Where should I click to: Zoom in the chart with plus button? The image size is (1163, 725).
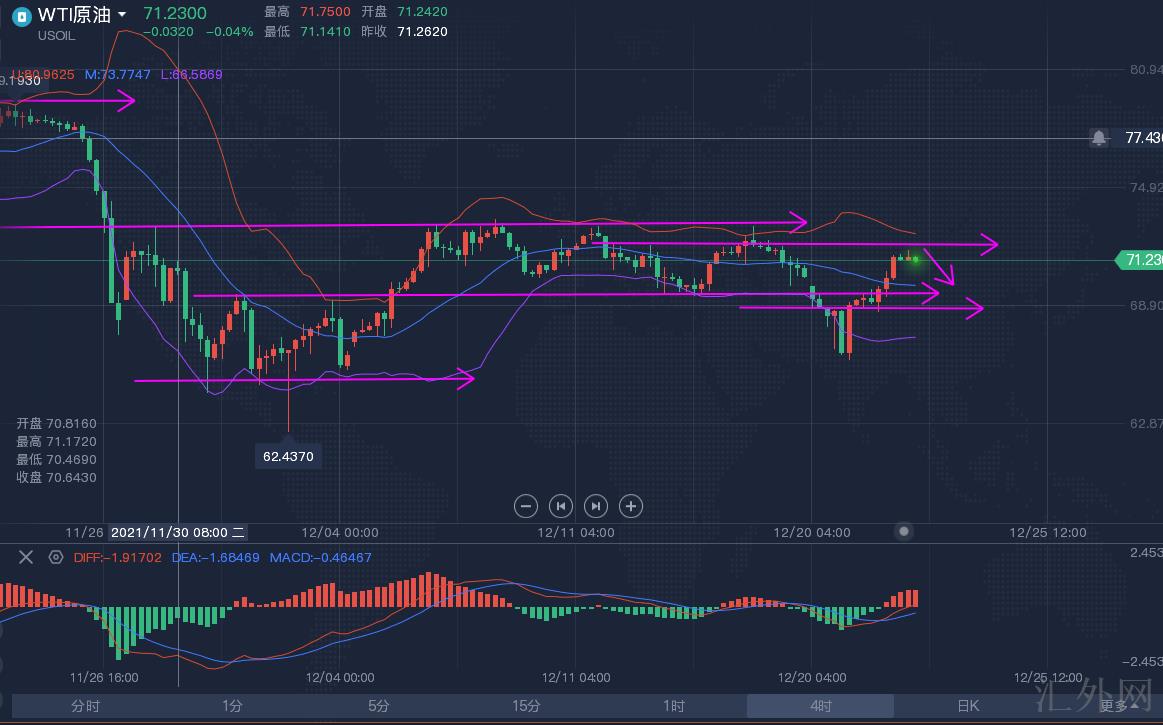(631, 506)
